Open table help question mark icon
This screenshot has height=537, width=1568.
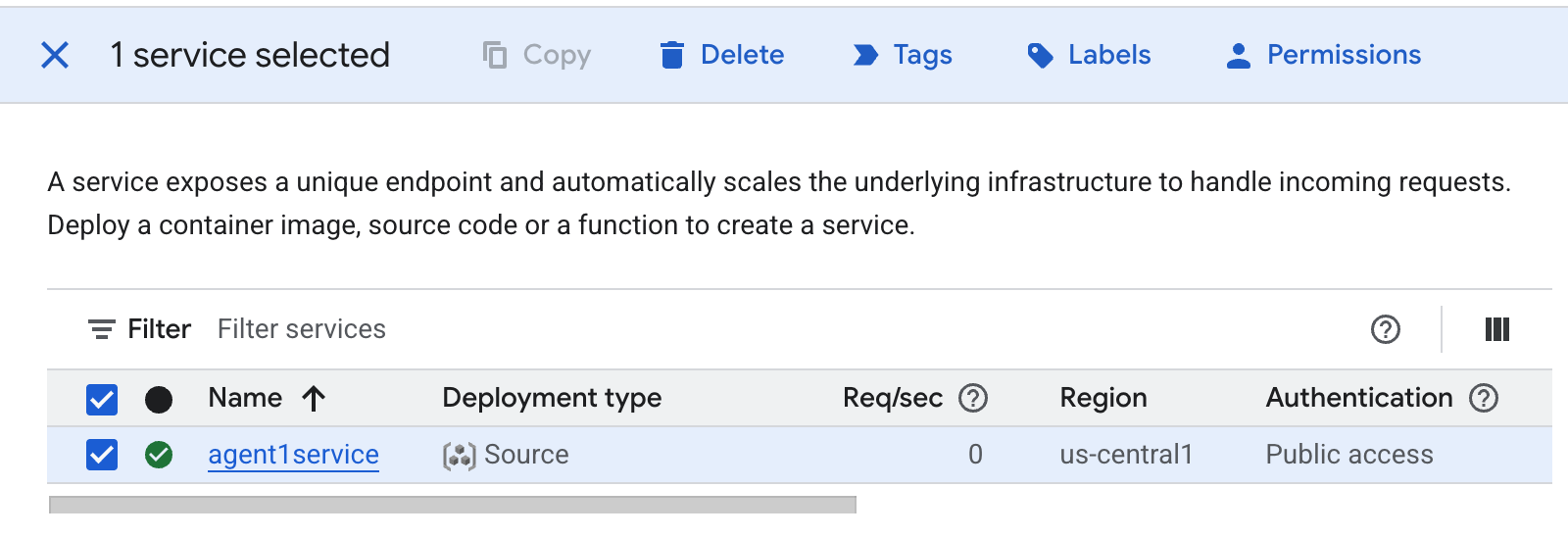click(x=1385, y=329)
